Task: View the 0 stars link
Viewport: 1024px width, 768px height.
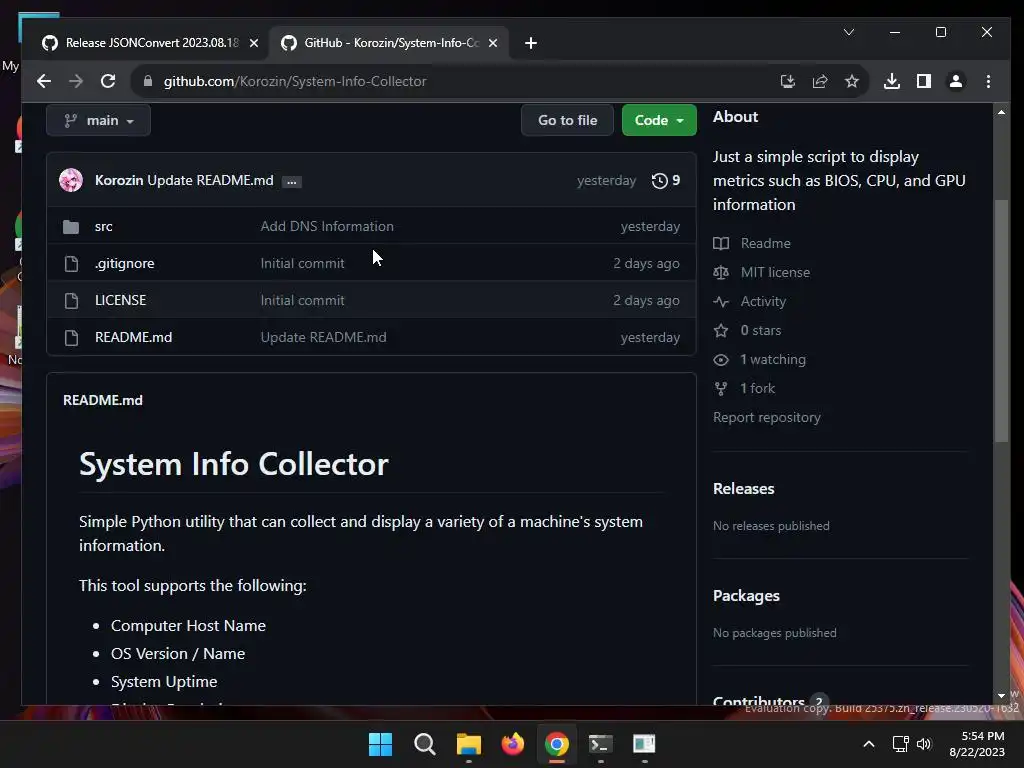Action: pos(761,330)
